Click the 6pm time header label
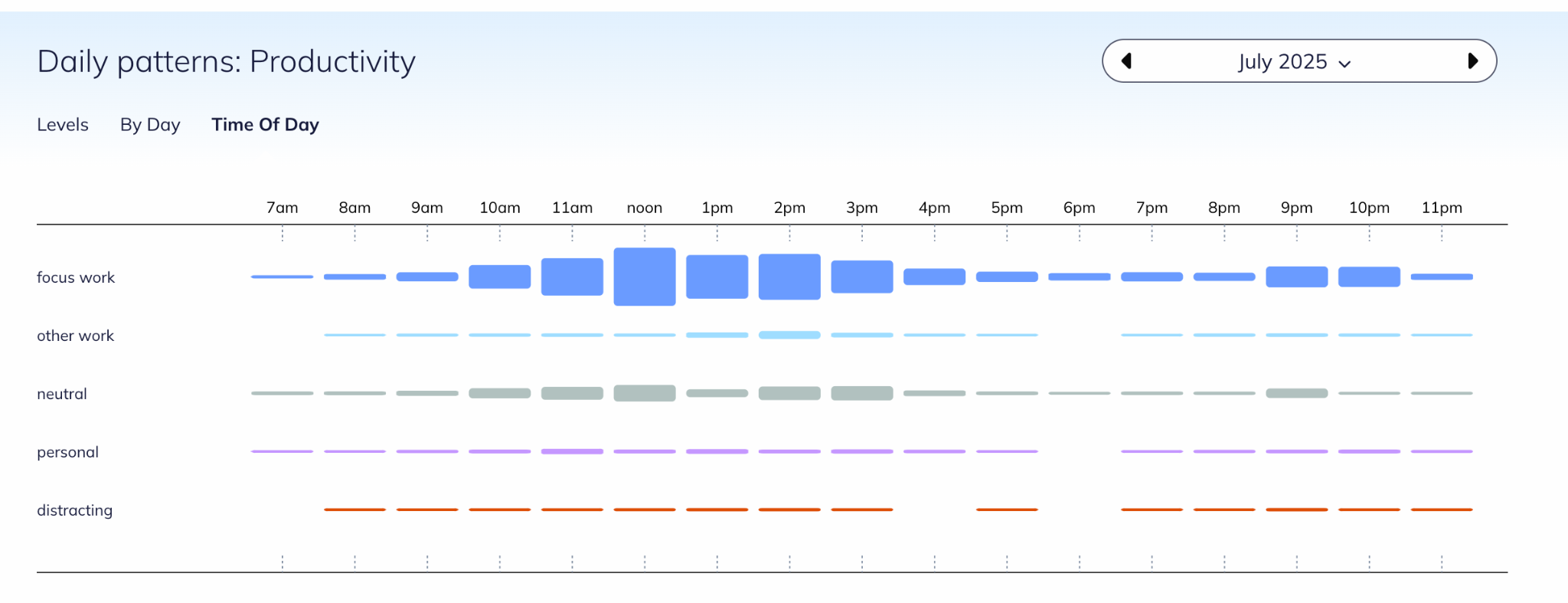The image size is (1568, 603). point(1079,208)
